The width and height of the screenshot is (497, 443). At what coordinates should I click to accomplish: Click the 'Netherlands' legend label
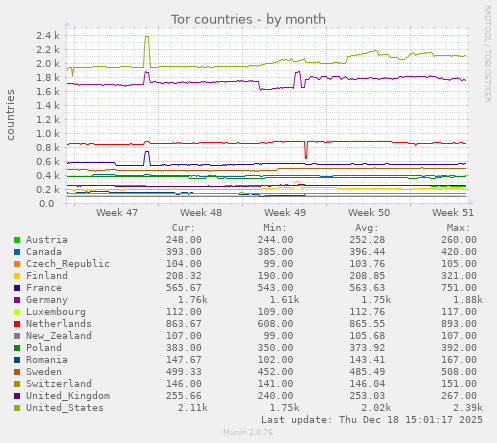tap(59, 324)
